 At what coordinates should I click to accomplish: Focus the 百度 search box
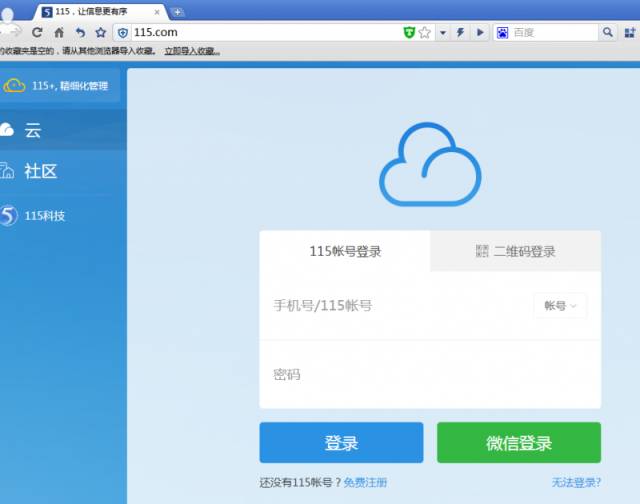click(554, 33)
